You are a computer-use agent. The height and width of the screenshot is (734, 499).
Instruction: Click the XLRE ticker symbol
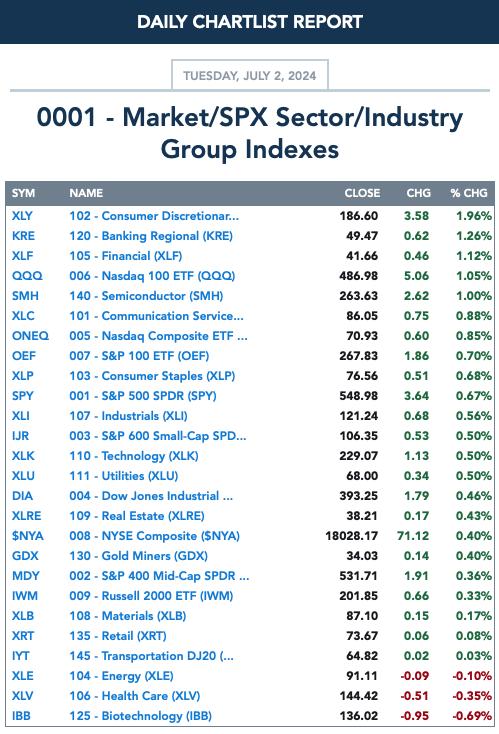tap(26, 516)
